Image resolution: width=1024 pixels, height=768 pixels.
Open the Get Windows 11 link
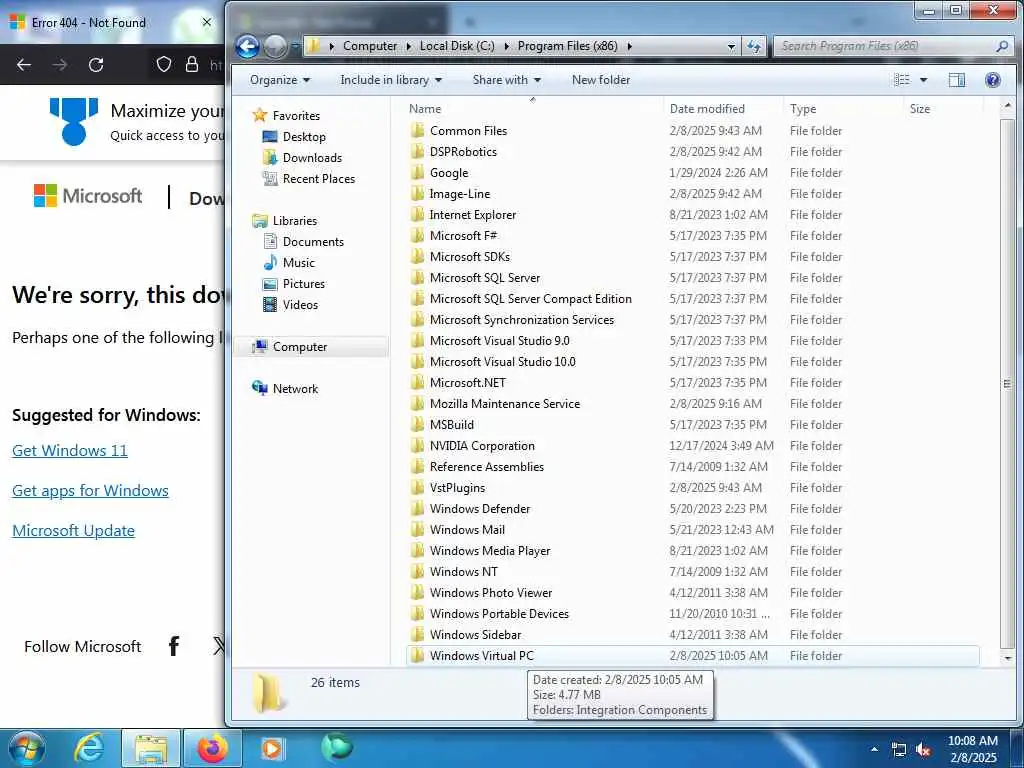tap(70, 451)
